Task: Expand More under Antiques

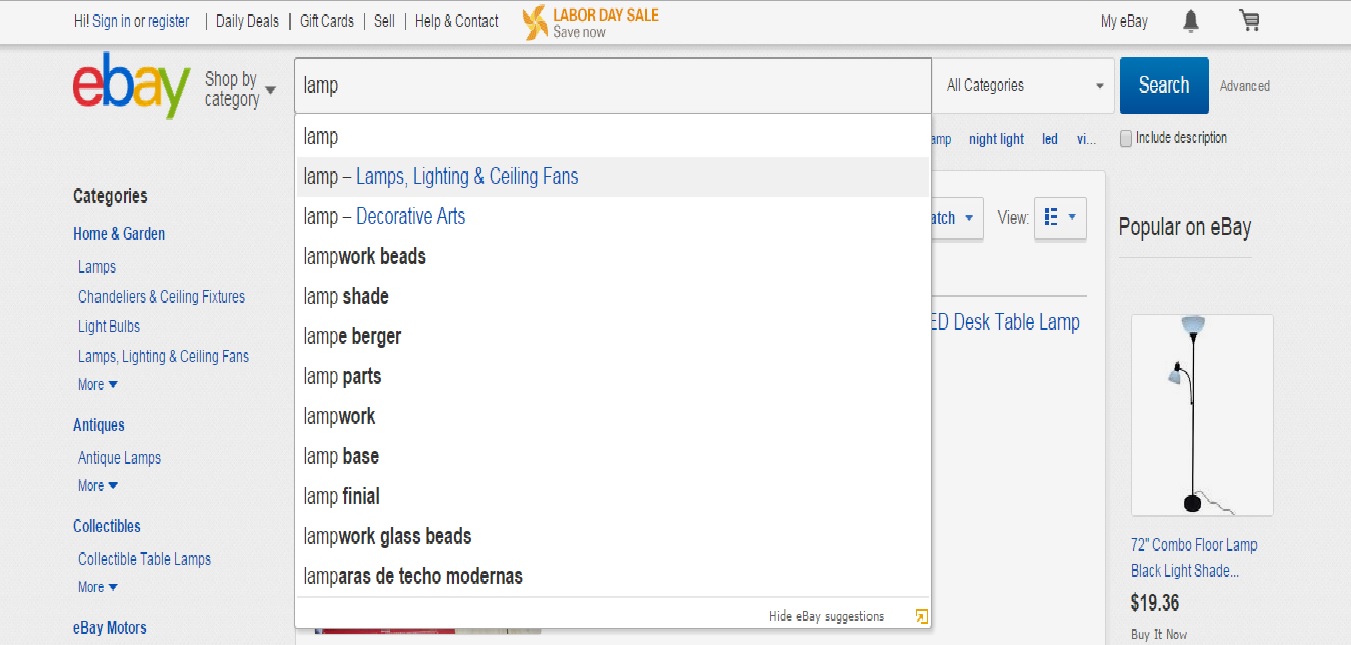Action: click(x=96, y=486)
